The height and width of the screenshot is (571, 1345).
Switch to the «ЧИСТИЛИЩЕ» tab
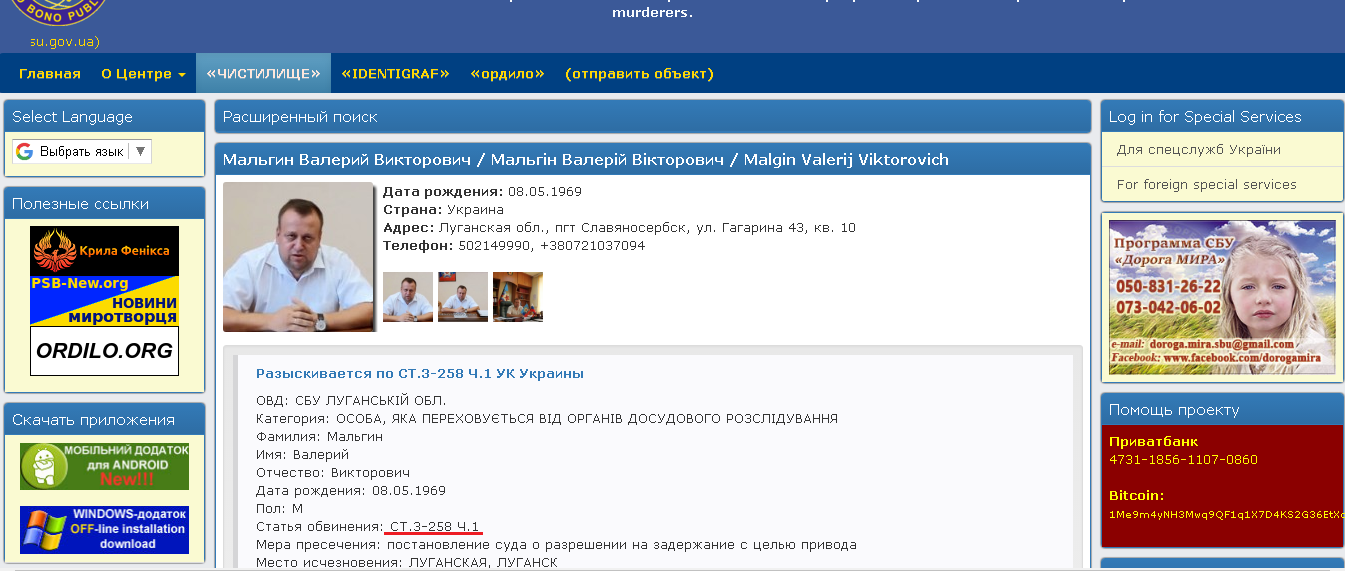[x=263, y=74]
